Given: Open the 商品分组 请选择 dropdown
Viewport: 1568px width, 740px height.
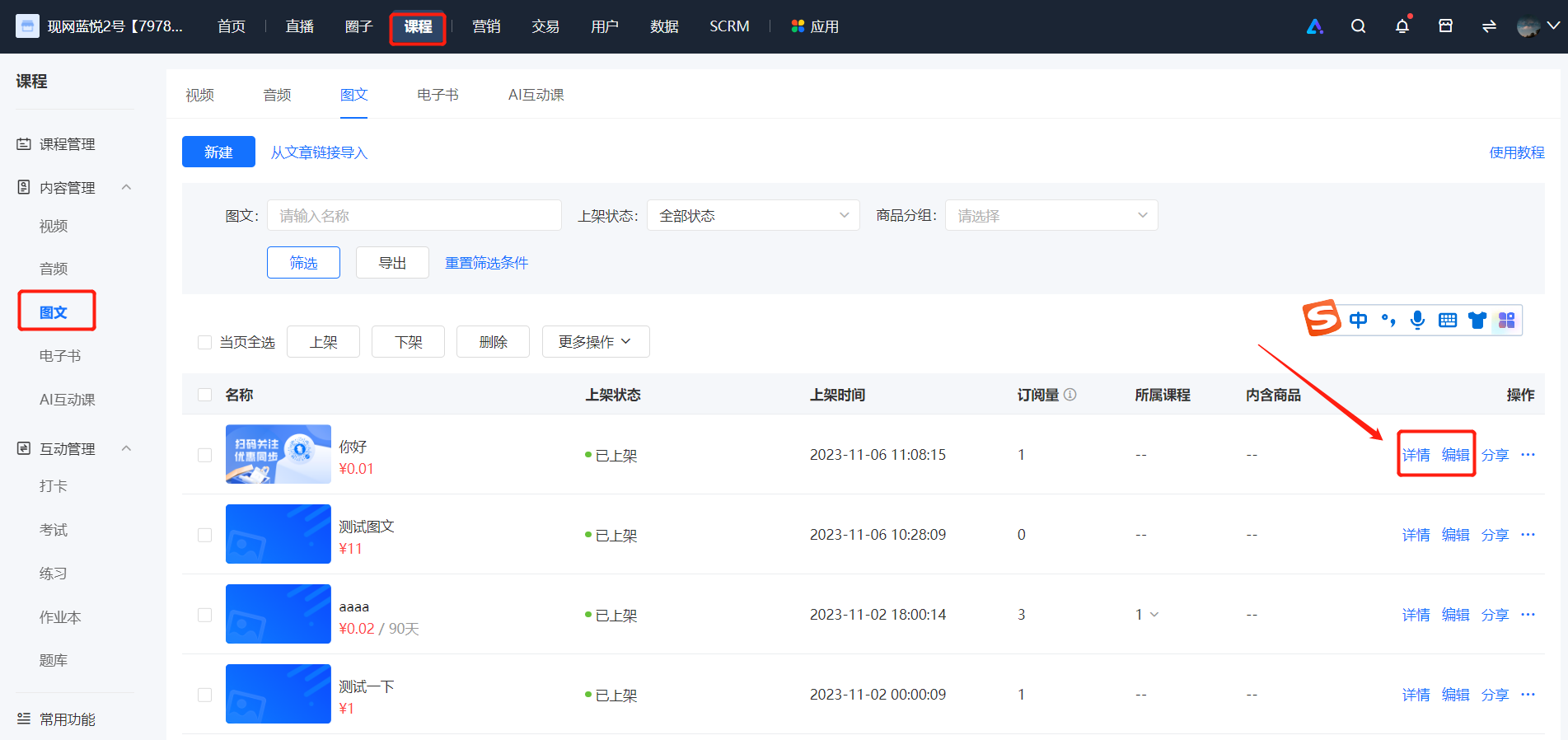Looking at the screenshot, I should pyautogui.click(x=1051, y=215).
